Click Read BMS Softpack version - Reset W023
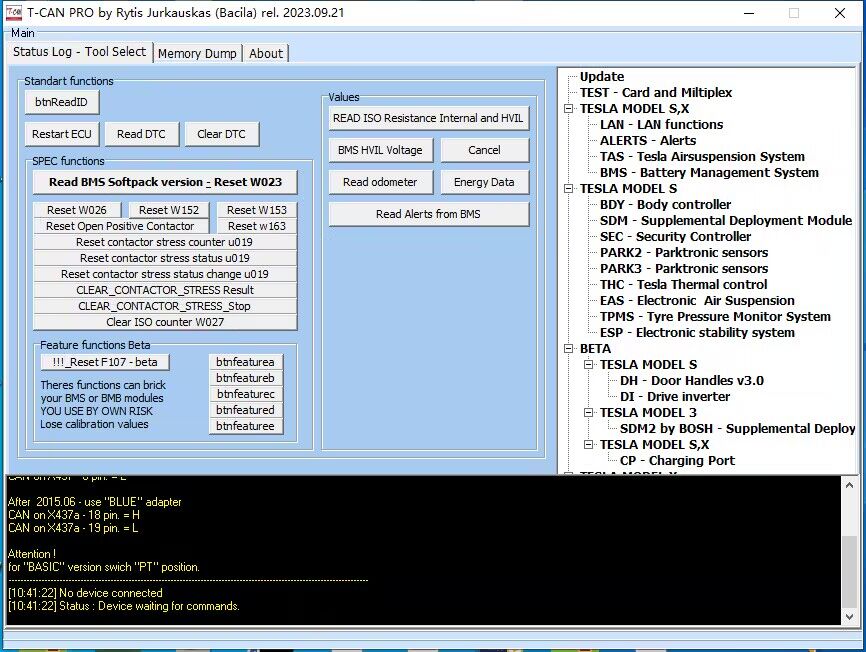This screenshot has height=652, width=866. 165,182
